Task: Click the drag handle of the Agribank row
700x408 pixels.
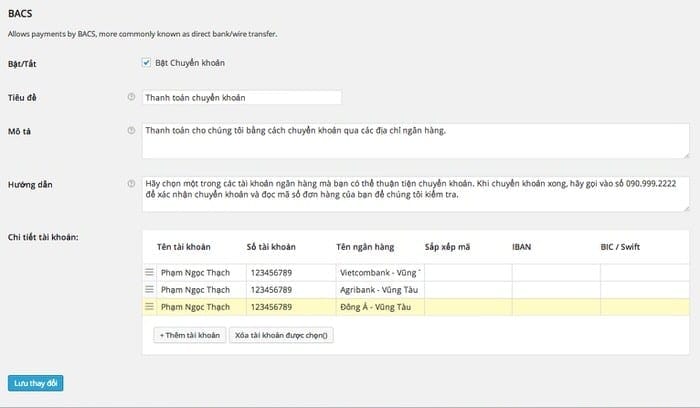Action: pos(150,289)
